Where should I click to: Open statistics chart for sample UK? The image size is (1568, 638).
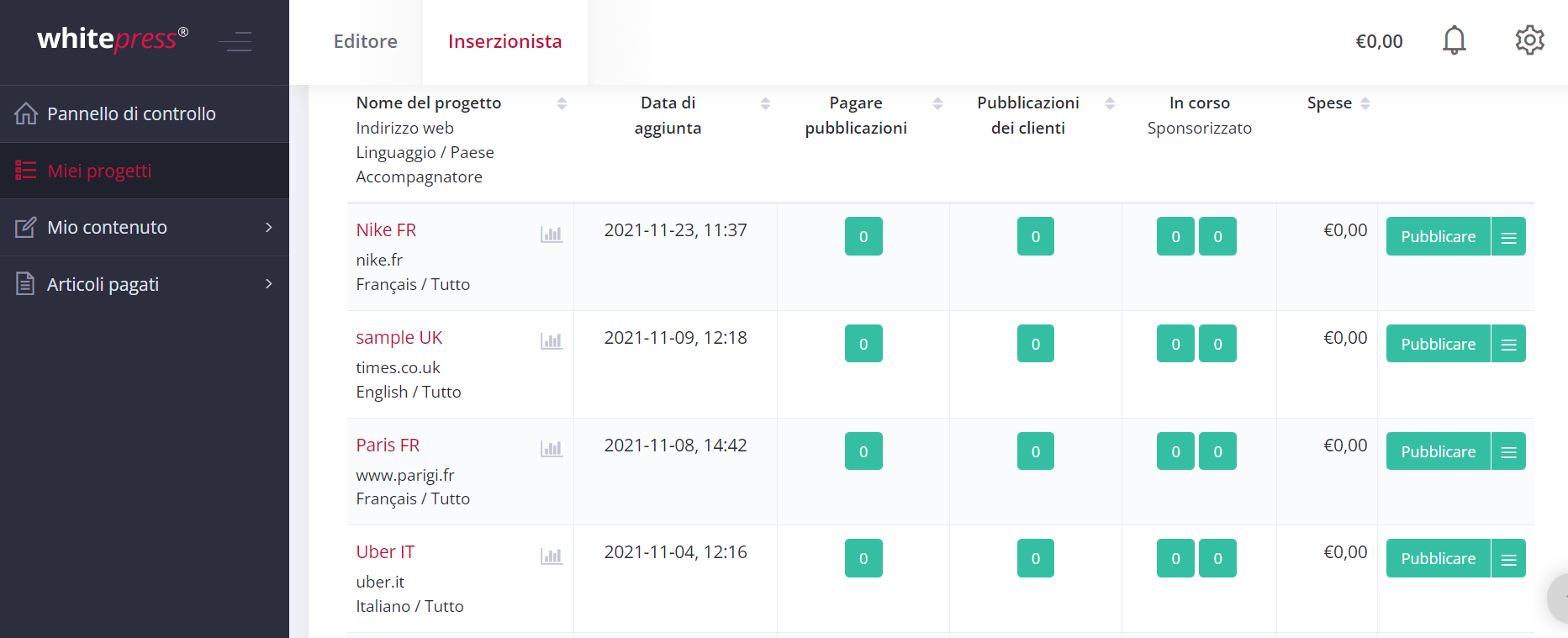click(552, 341)
